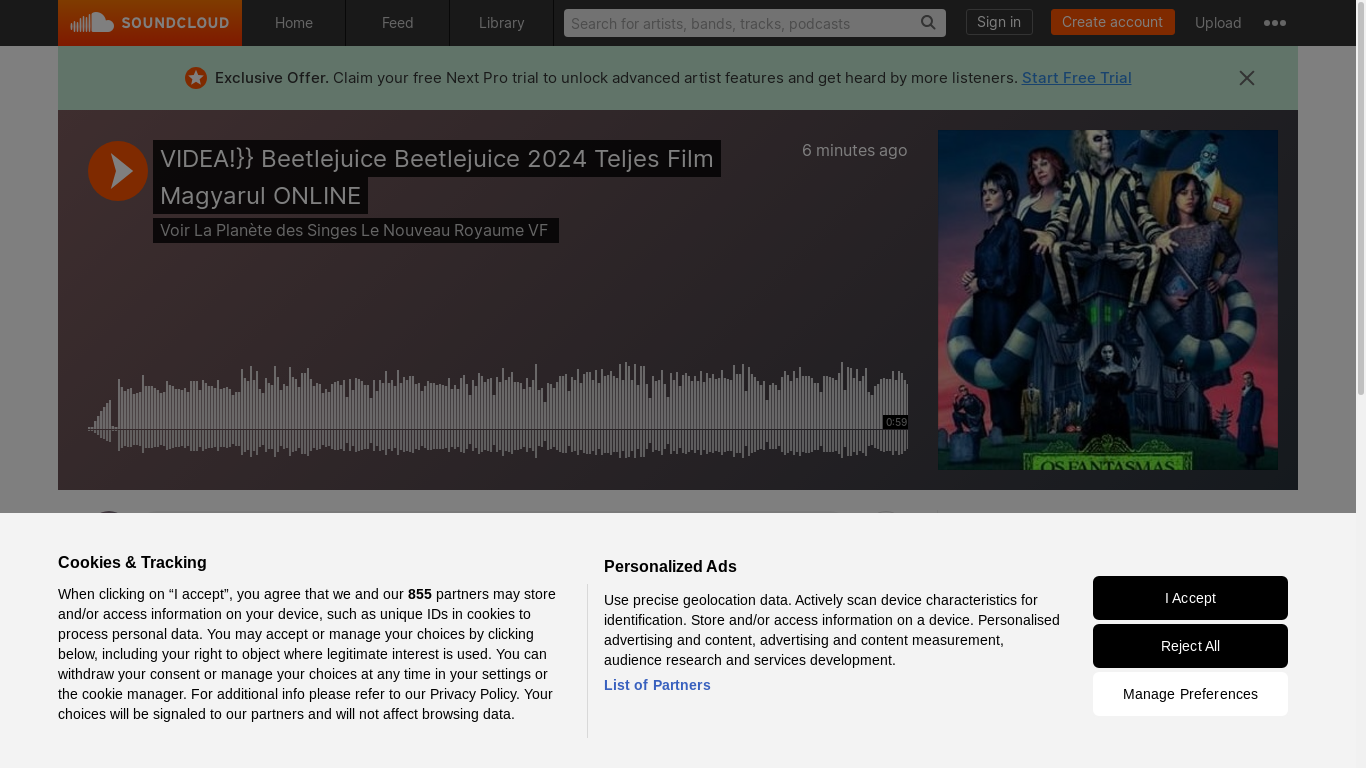Dismiss the Exclusive Offer banner
The width and height of the screenshot is (1366, 768).
[1247, 78]
